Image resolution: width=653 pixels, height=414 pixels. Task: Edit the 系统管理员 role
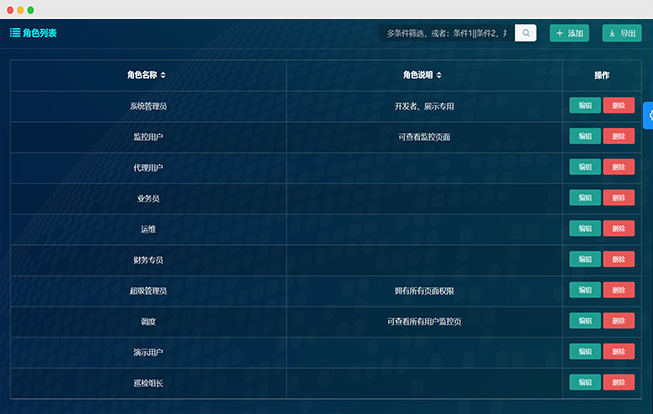click(585, 106)
